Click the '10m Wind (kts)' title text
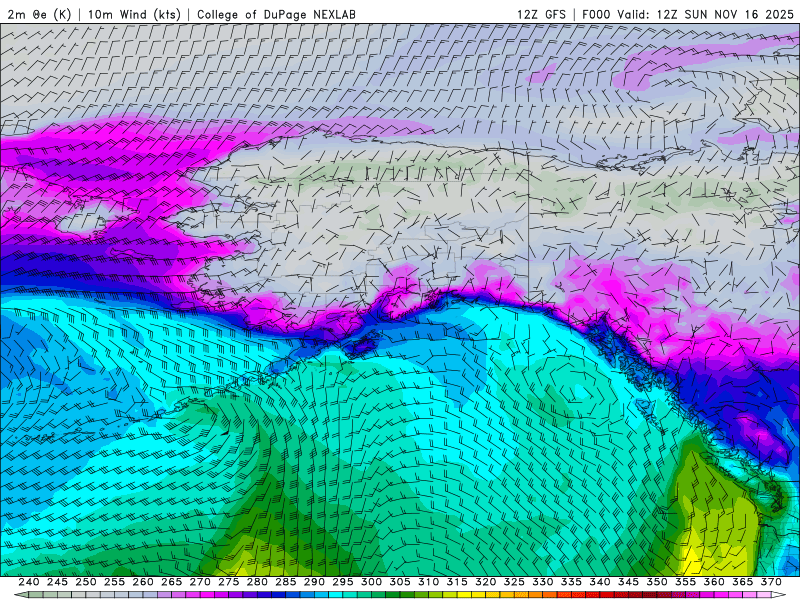The height and width of the screenshot is (600, 800). 135,14
